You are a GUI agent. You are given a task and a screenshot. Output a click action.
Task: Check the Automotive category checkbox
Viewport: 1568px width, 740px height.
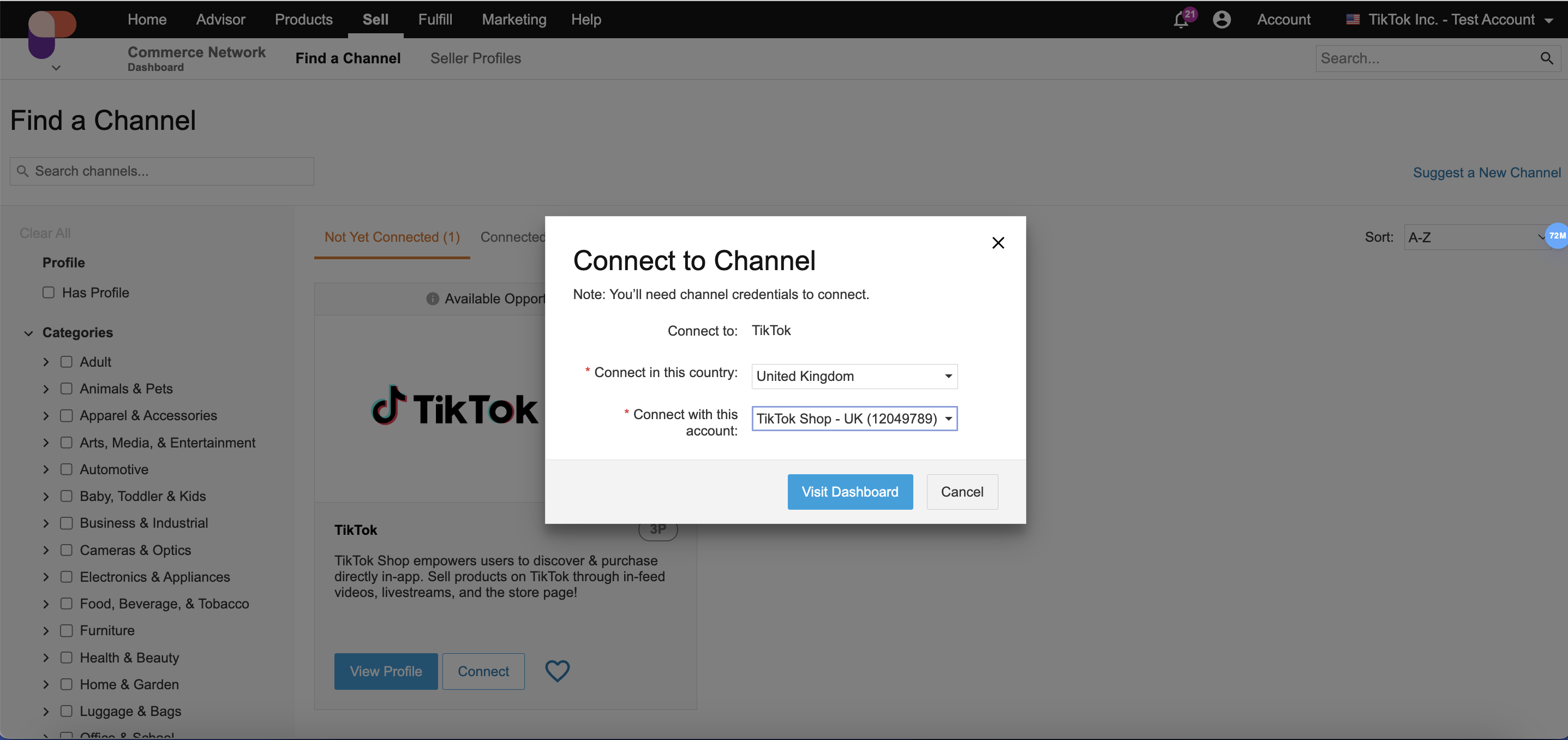point(67,469)
